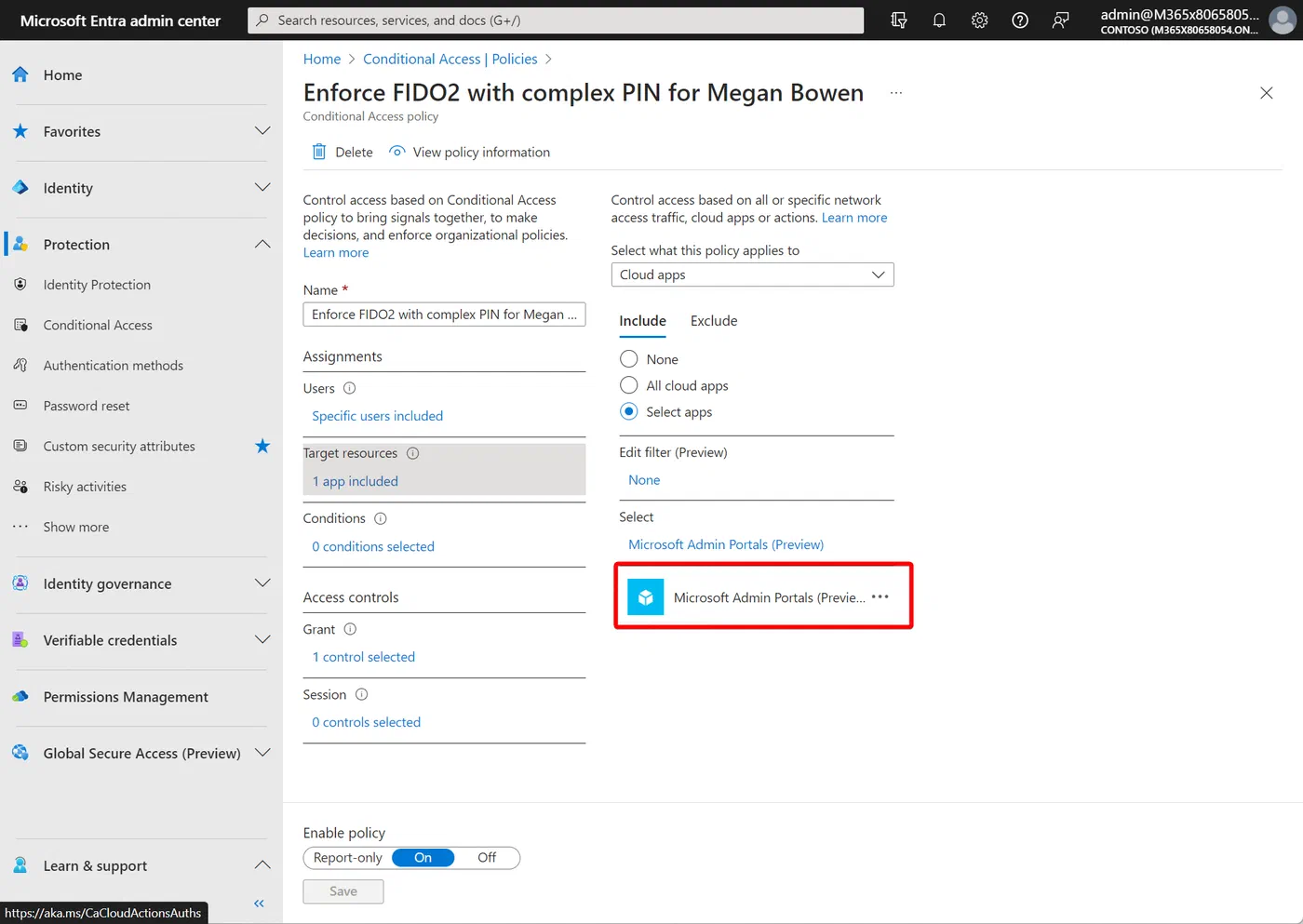The width and height of the screenshot is (1303, 924).
Task: Click the Conditional Access sidebar icon
Action: pos(20,325)
